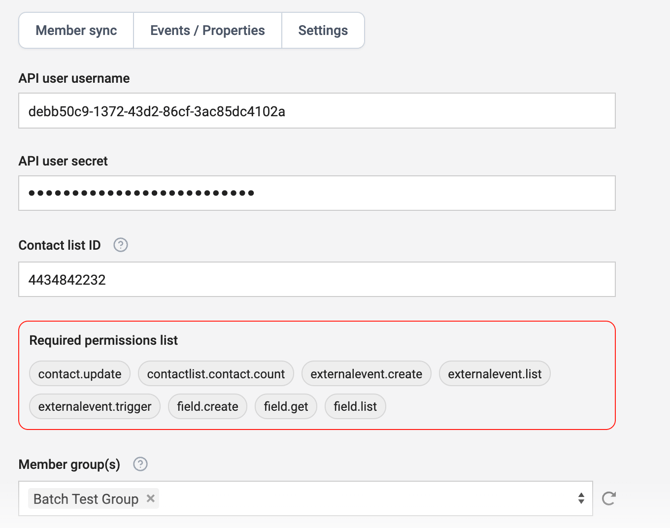
Task: Click the externalevent.list permission chip
Action: (x=495, y=374)
